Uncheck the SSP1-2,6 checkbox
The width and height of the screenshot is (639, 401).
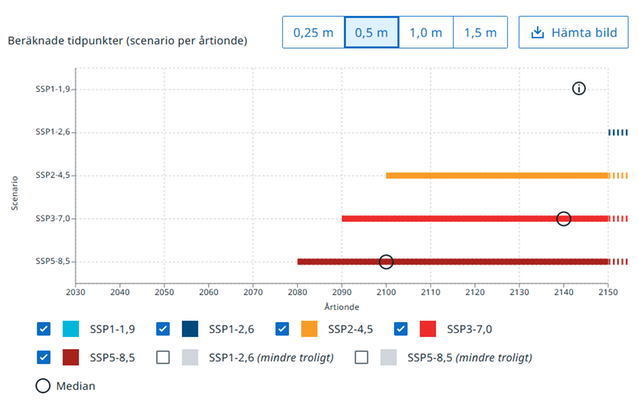click(x=163, y=329)
